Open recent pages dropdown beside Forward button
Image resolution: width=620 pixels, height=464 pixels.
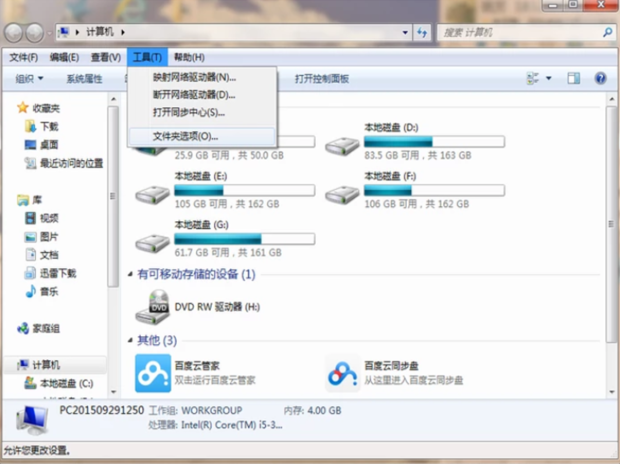(x=49, y=33)
